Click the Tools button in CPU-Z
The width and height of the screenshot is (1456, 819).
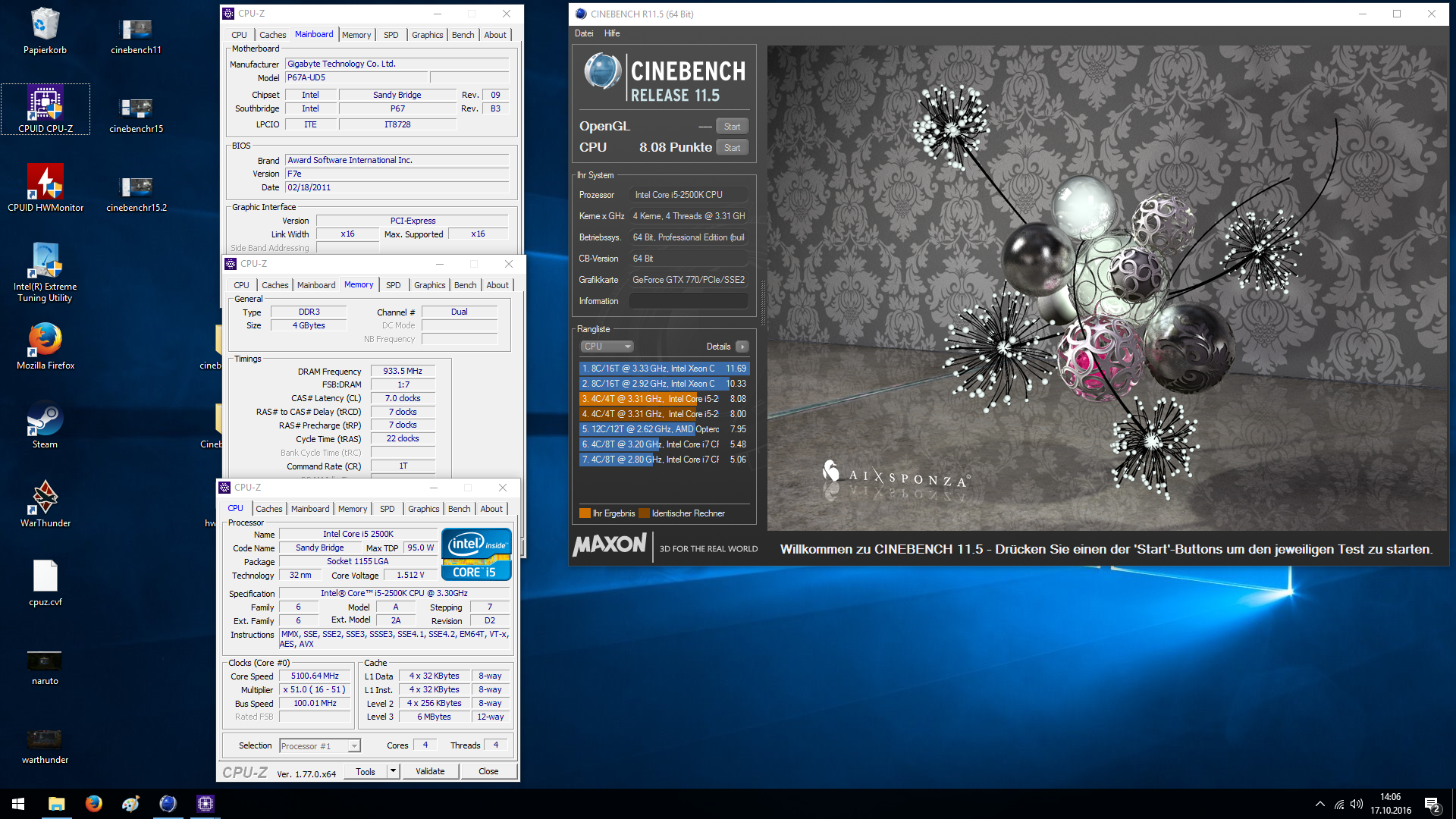click(366, 771)
